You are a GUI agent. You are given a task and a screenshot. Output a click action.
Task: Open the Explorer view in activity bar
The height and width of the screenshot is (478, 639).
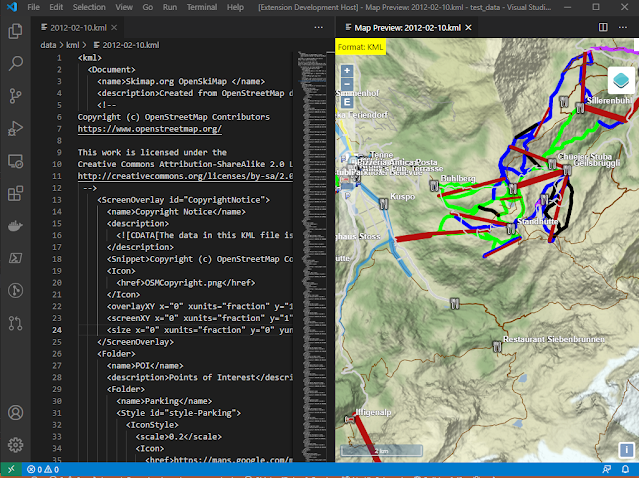coord(15,31)
